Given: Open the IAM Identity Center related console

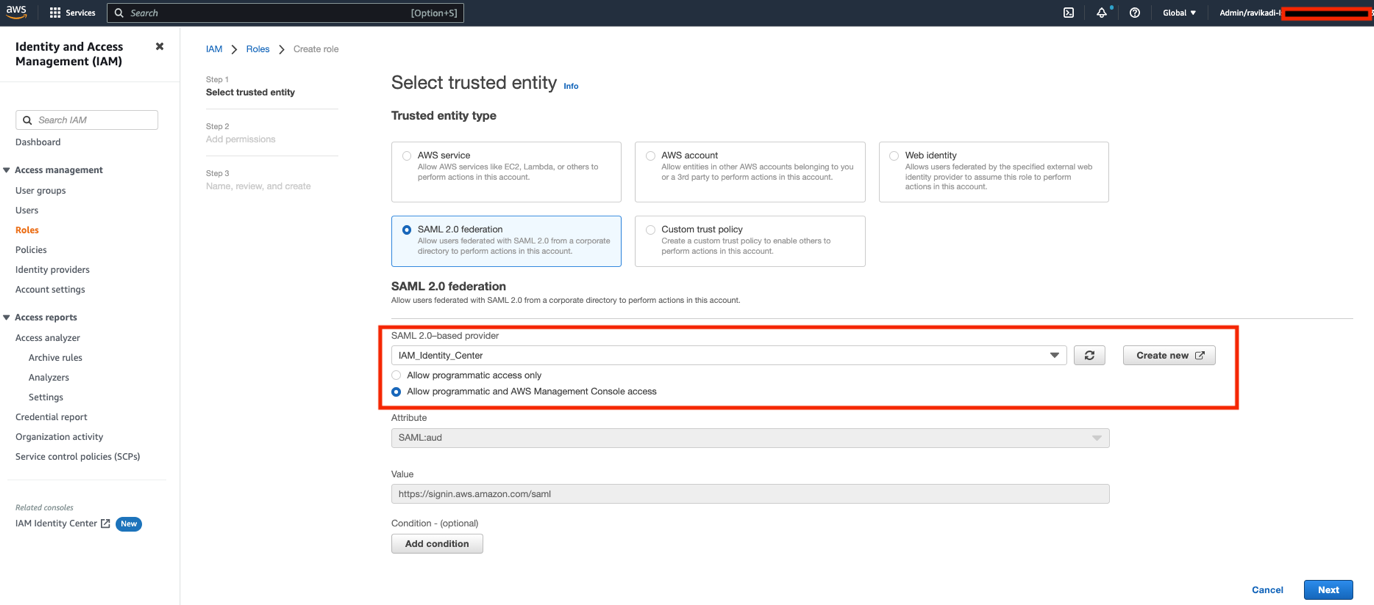Looking at the screenshot, I should point(56,523).
